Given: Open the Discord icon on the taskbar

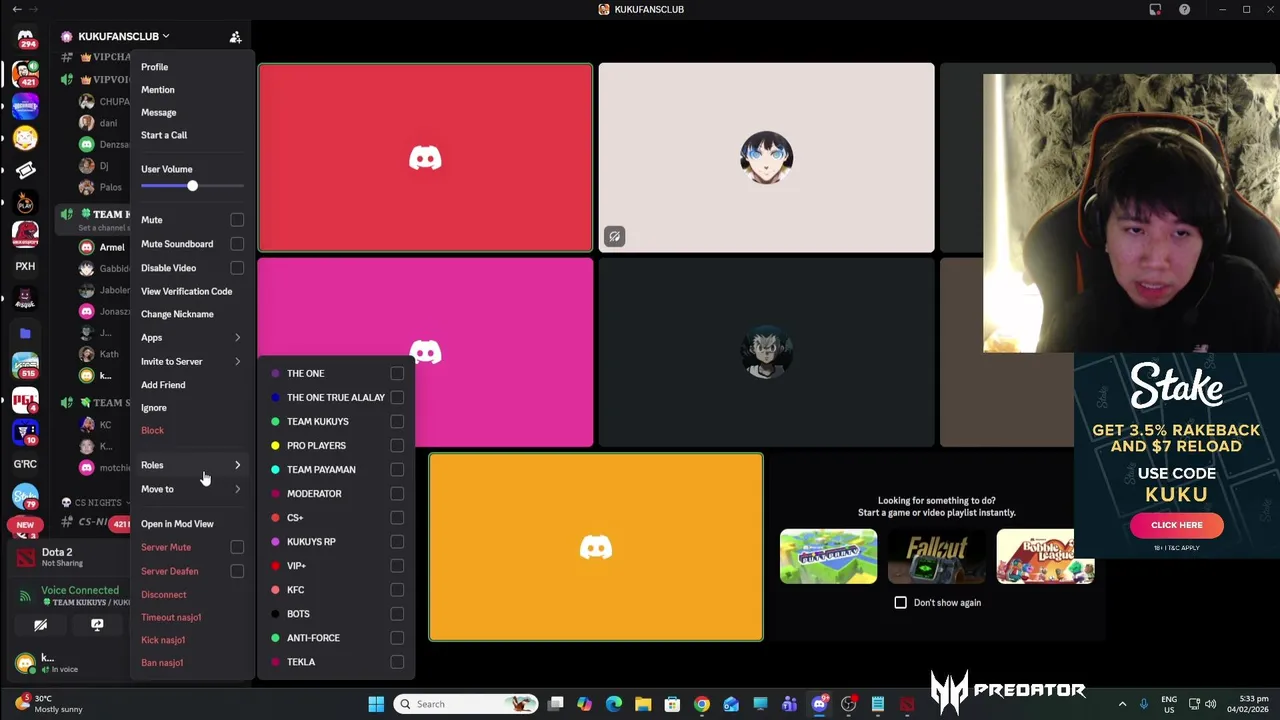Looking at the screenshot, I should point(819,704).
